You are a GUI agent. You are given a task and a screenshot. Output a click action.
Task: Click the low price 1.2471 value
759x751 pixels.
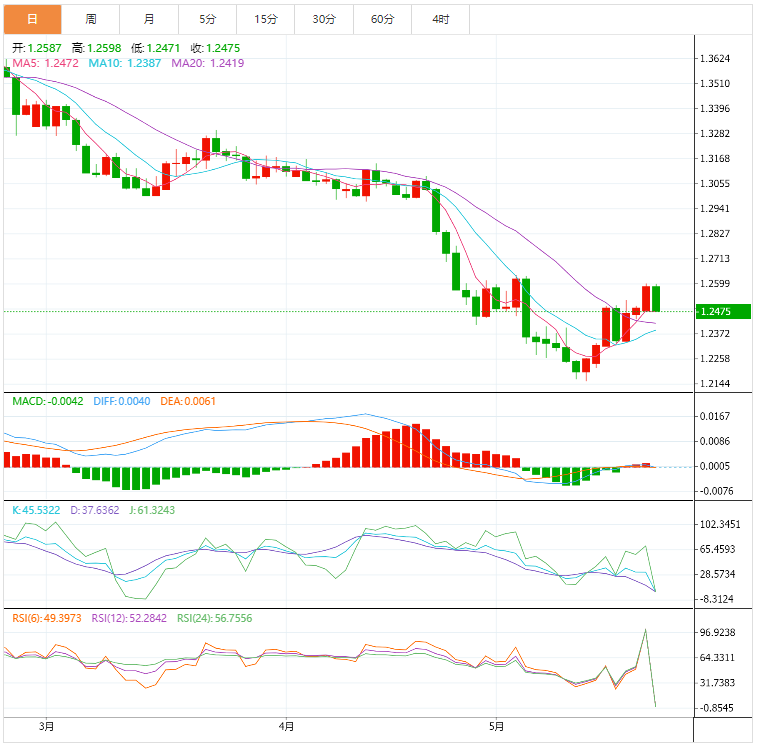[x=163, y=48]
